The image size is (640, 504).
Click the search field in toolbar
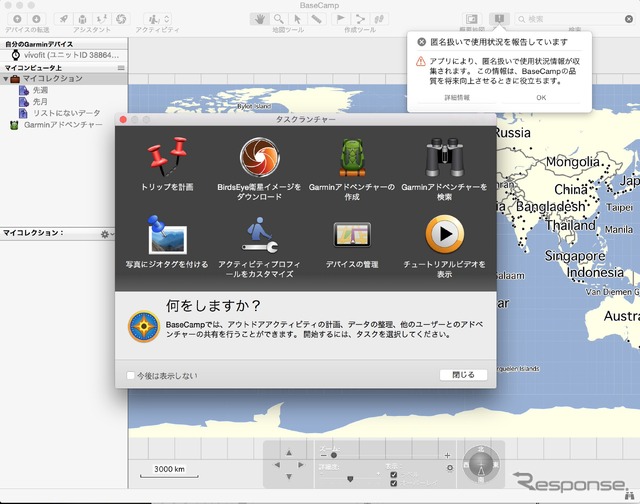(x=575, y=19)
